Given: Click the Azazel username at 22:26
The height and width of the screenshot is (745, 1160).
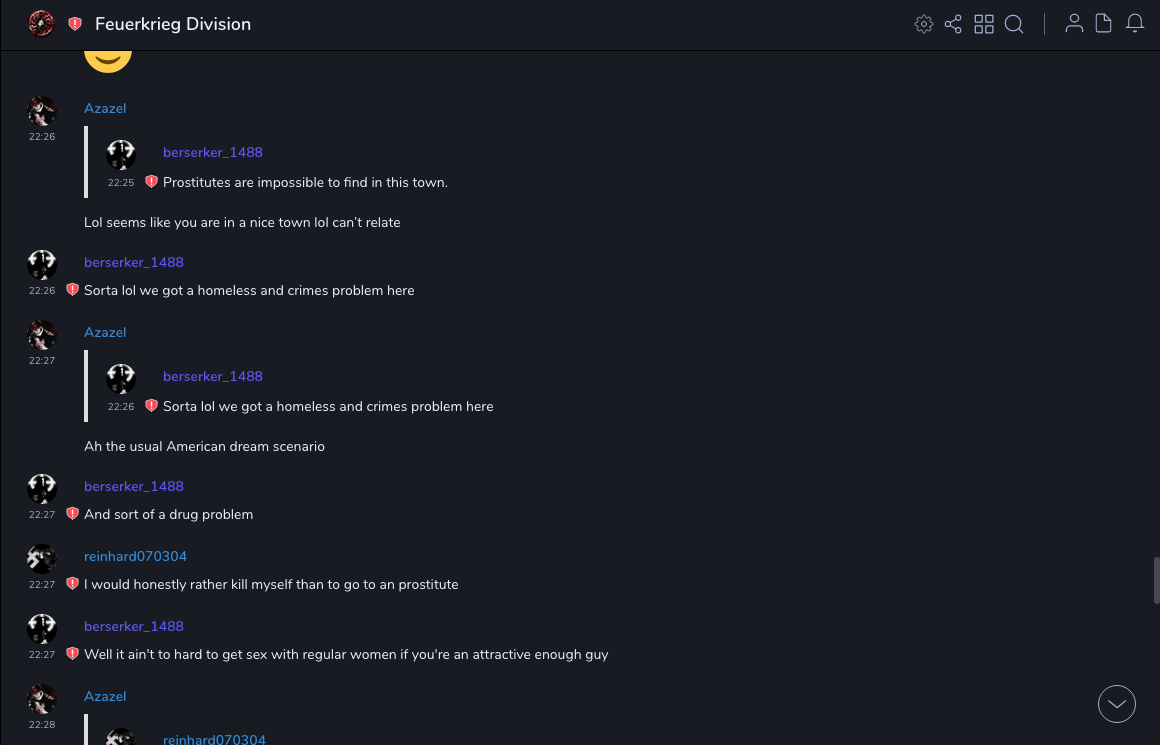Looking at the screenshot, I should pos(105,108).
